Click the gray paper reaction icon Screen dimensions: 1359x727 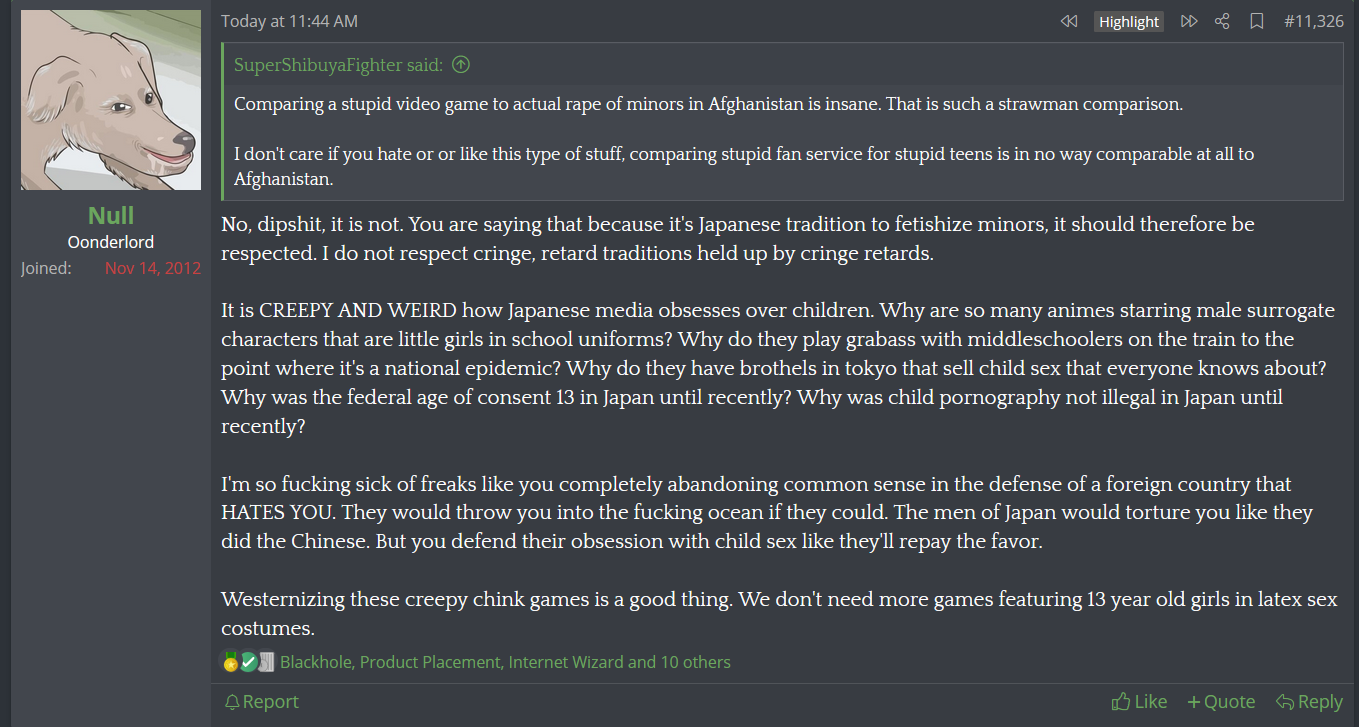click(266, 661)
